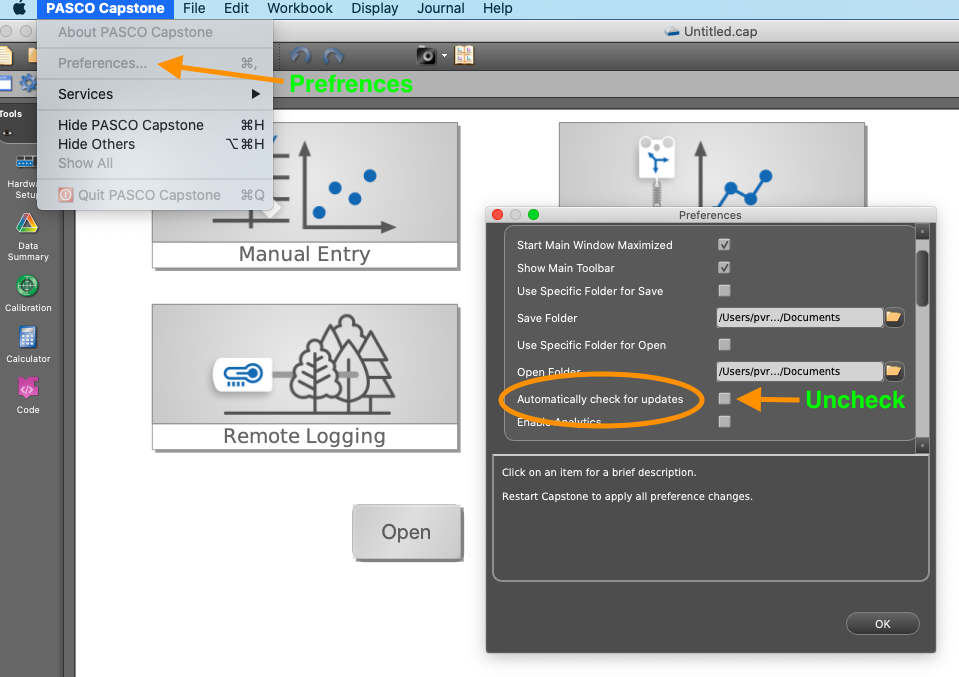Select Manual Entry template thumbnail
This screenshot has height=677, width=959.
(x=305, y=196)
